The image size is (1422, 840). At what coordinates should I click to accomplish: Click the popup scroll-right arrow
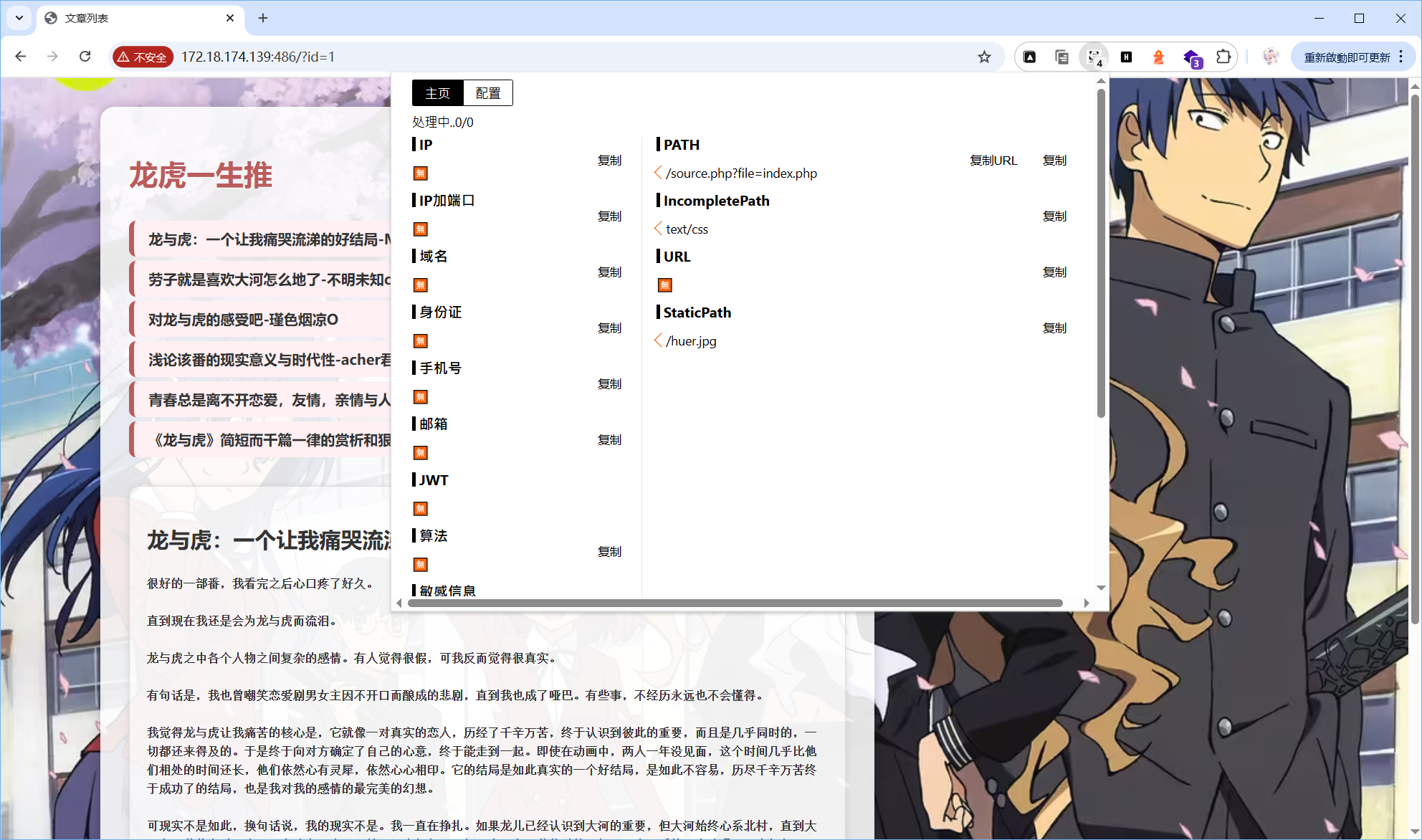coord(1087,603)
